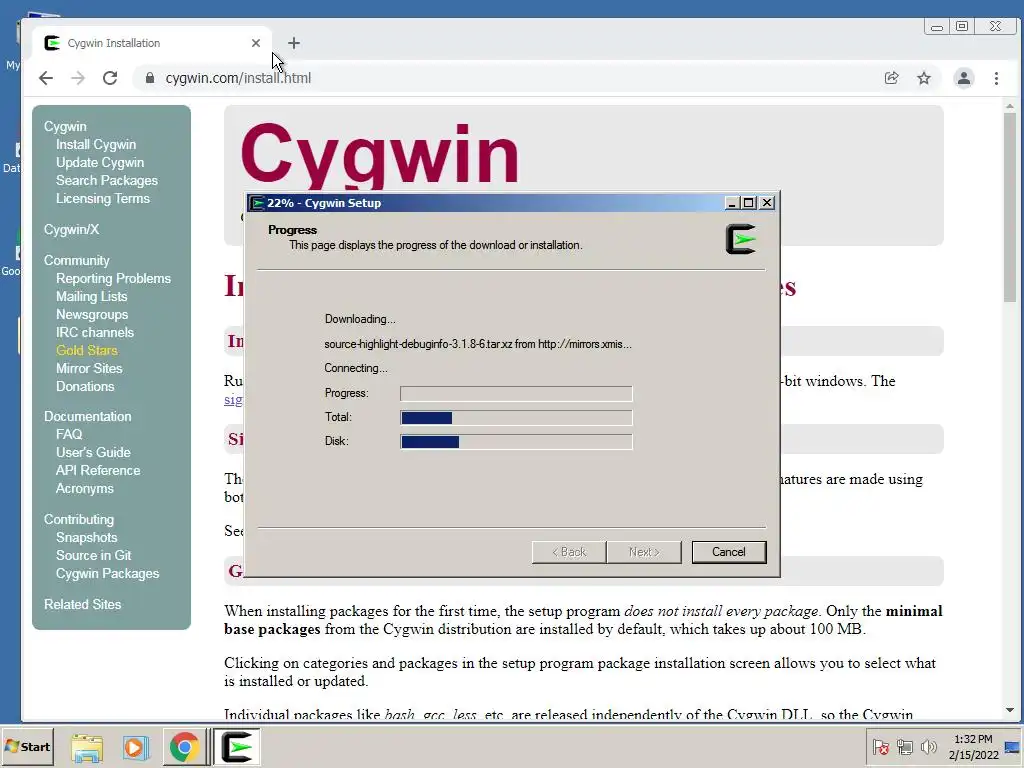The height and width of the screenshot is (768, 1024).
Task: Cancel the Cygwin Setup download
Action: click(729, 552)
